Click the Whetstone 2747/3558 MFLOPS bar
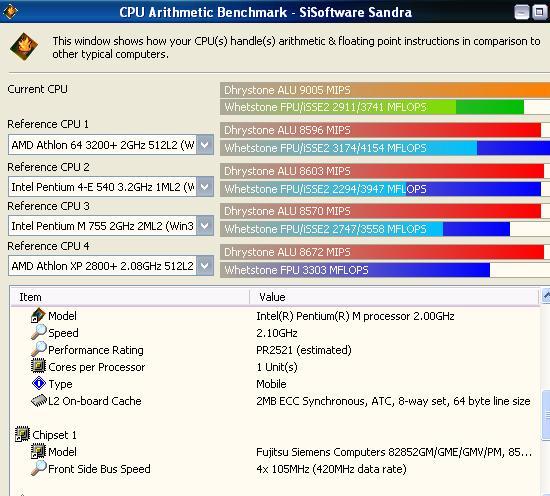 tap(365, 229)
